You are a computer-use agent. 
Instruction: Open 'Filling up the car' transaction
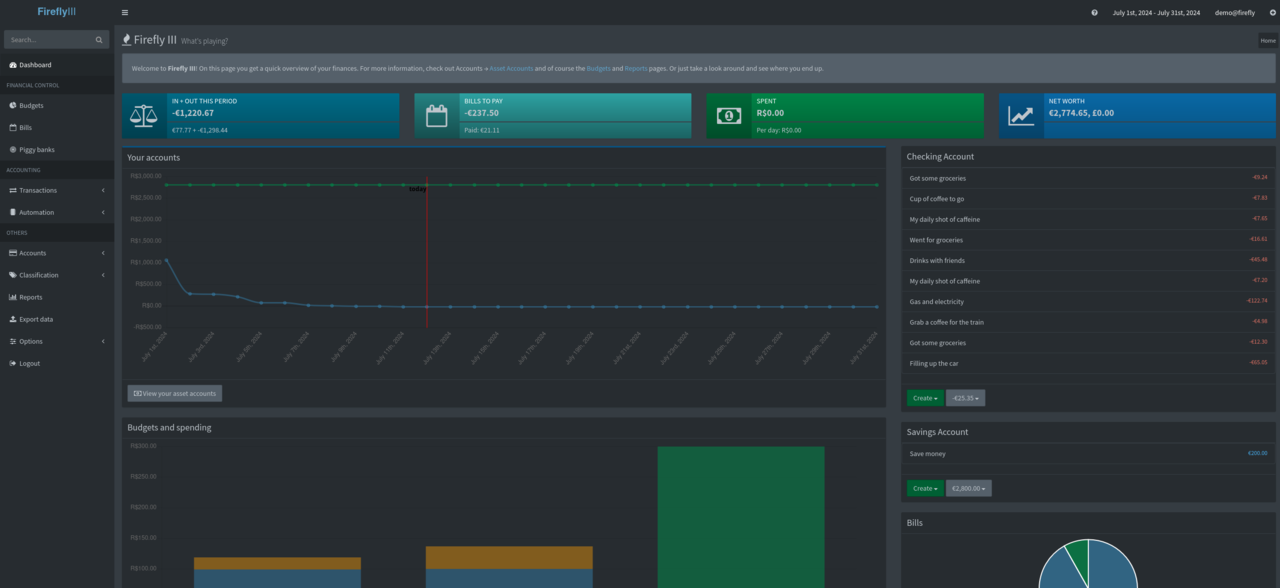tap(934, 363)
